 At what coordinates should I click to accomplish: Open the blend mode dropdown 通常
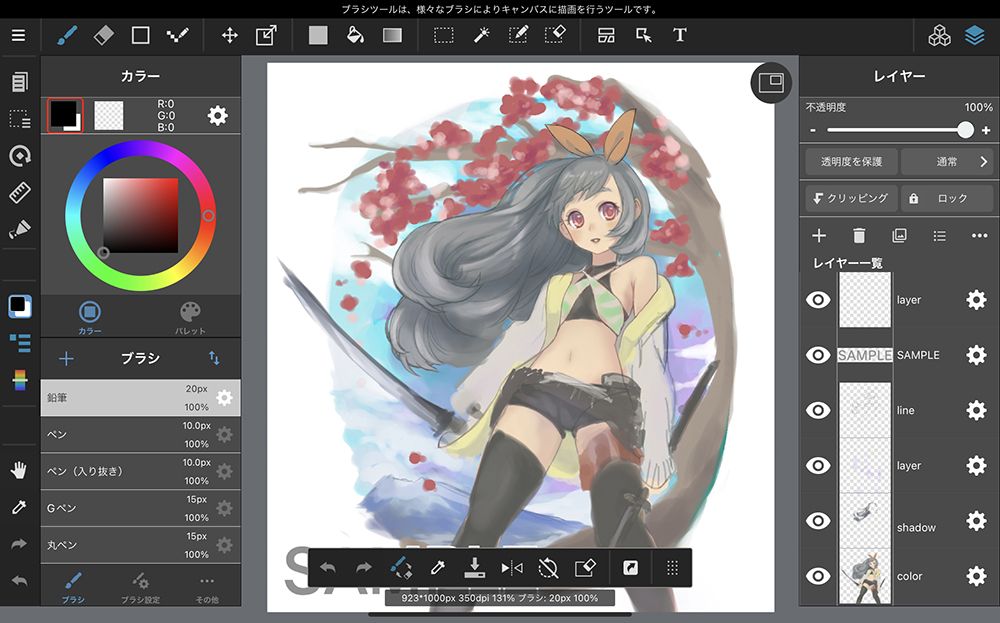[947, 161]
